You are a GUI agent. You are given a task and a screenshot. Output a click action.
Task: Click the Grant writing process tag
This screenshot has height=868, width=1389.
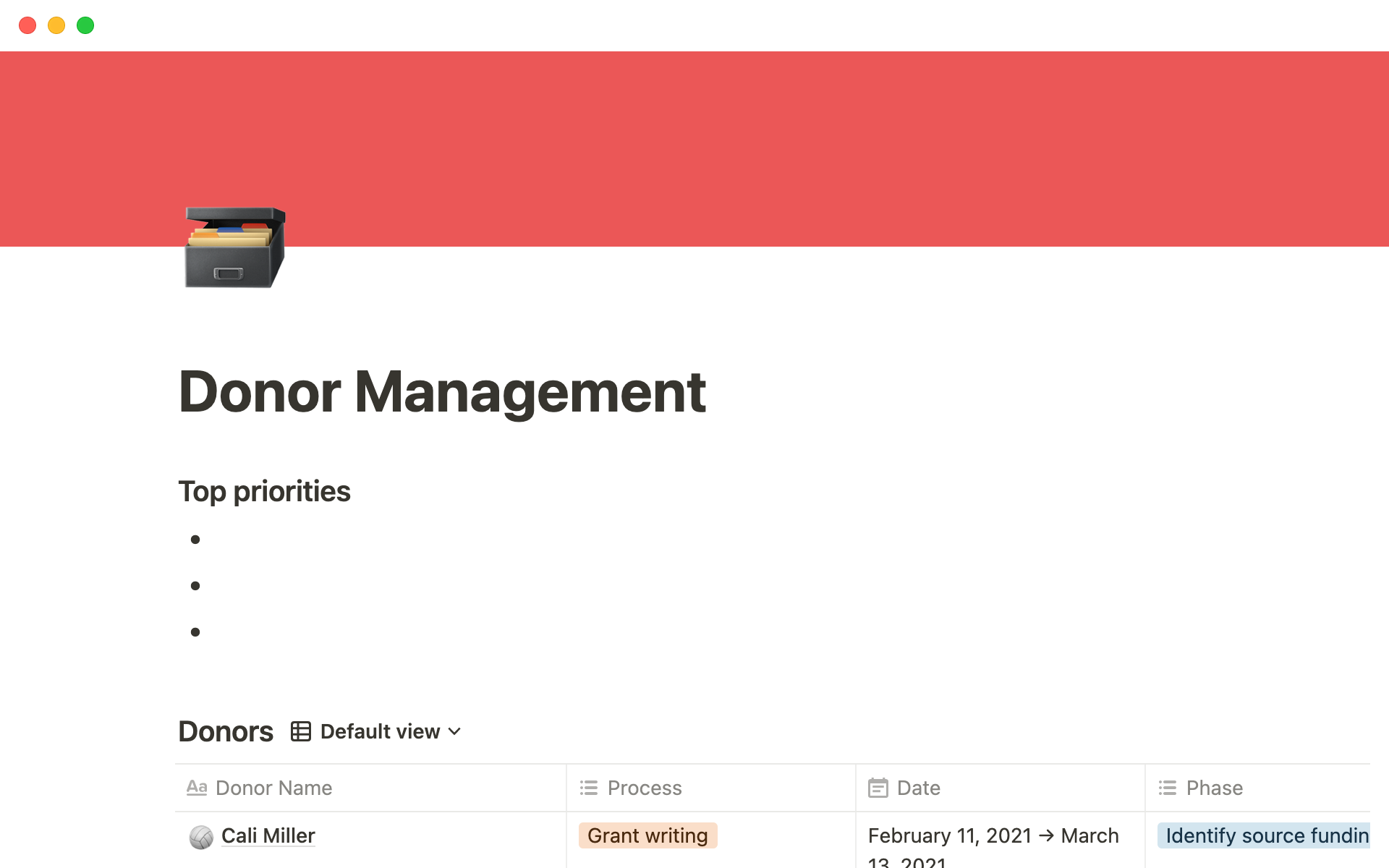[646, 835]
